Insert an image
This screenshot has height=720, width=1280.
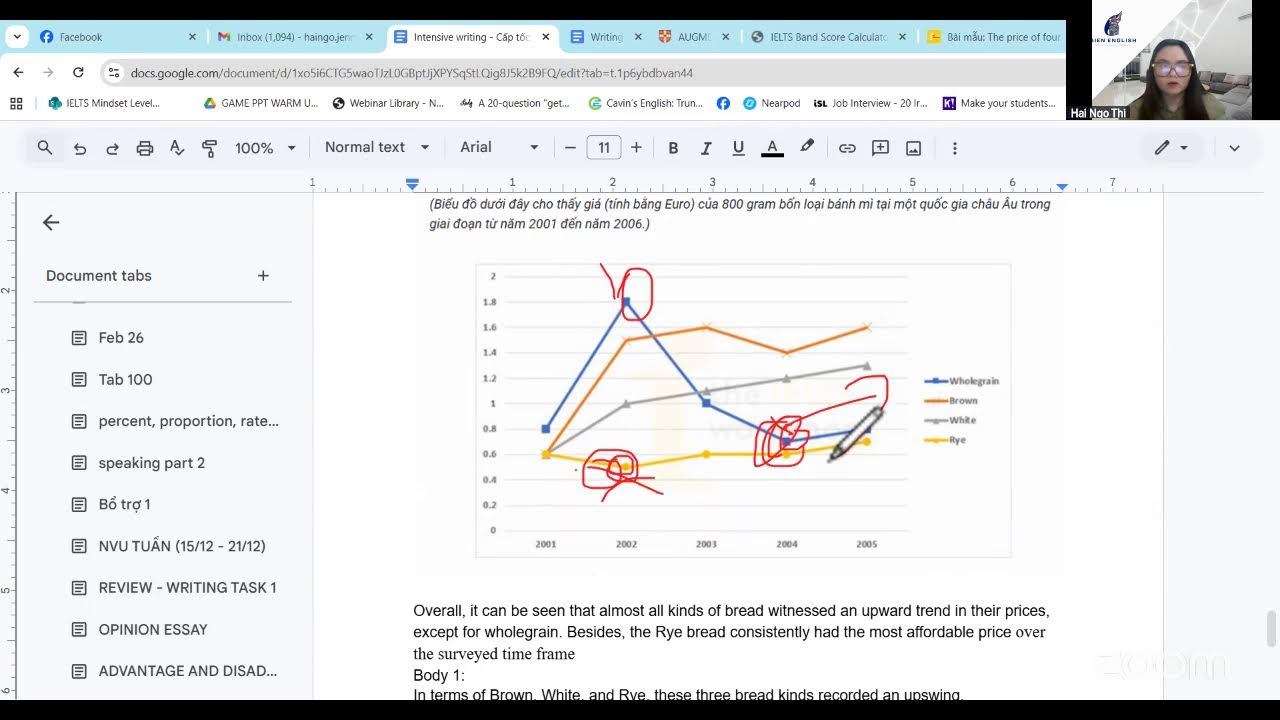tap(913, 148)
